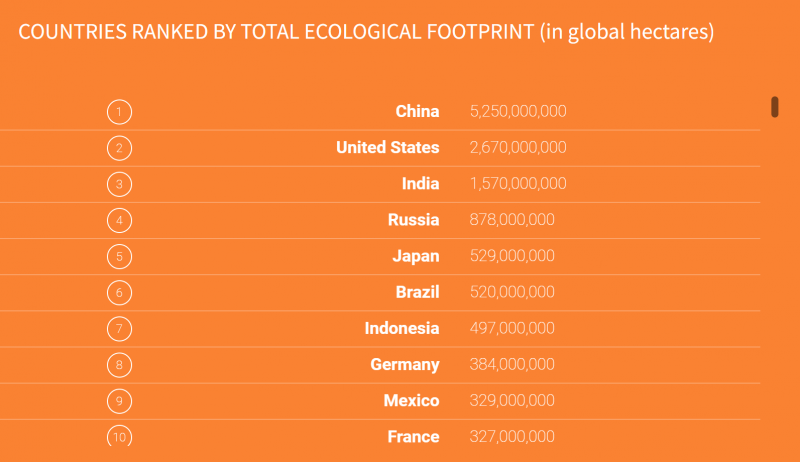Viewport: 800px width, 462px height.
Task: Click the ranking list scrollbar thumb
Action: (774, 107)
